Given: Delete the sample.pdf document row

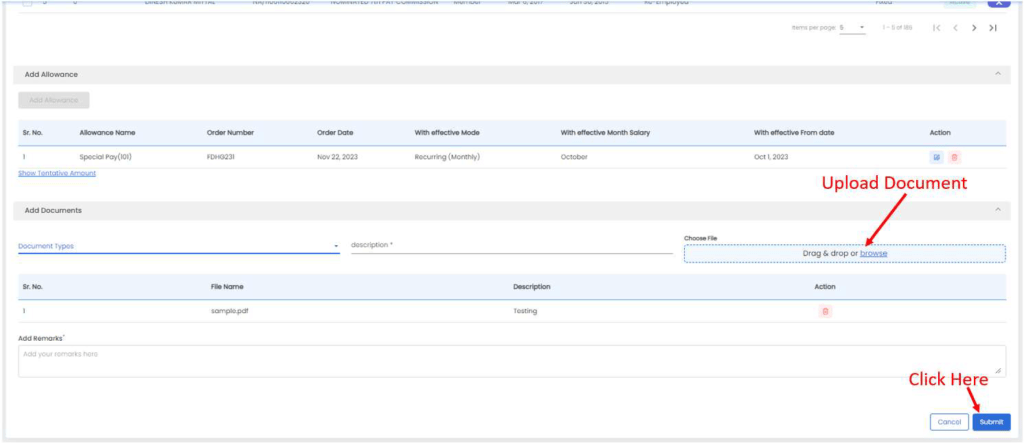Looking at the screenshot, I should pos(825,312).
